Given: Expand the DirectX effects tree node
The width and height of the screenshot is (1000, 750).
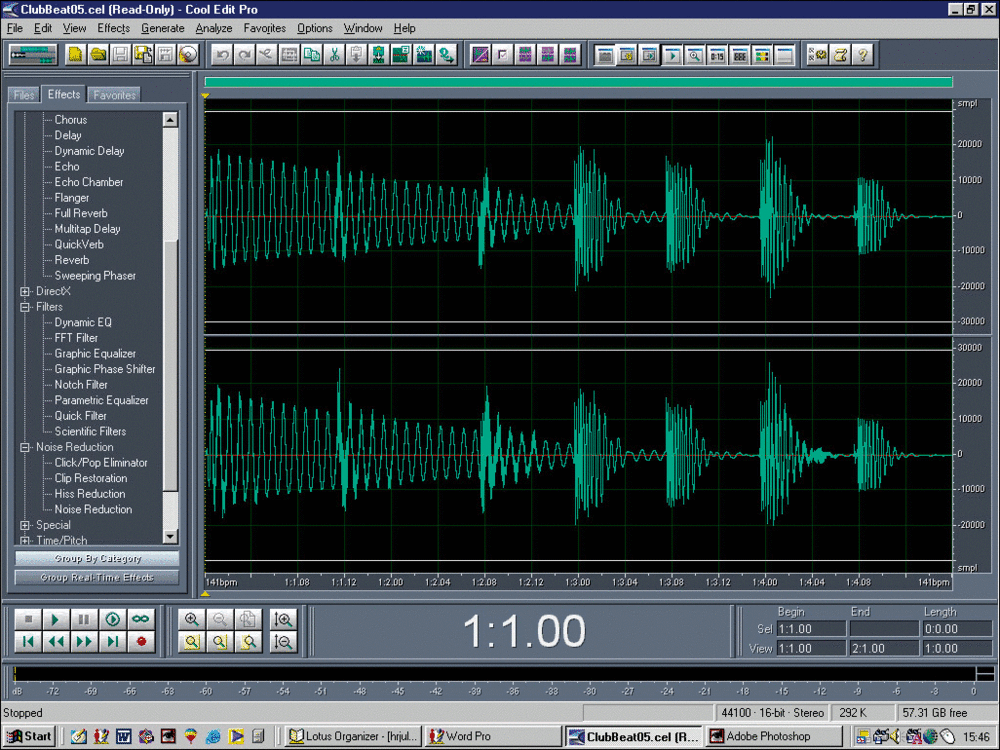Looking at the screenshot, I should coord(26,292).
